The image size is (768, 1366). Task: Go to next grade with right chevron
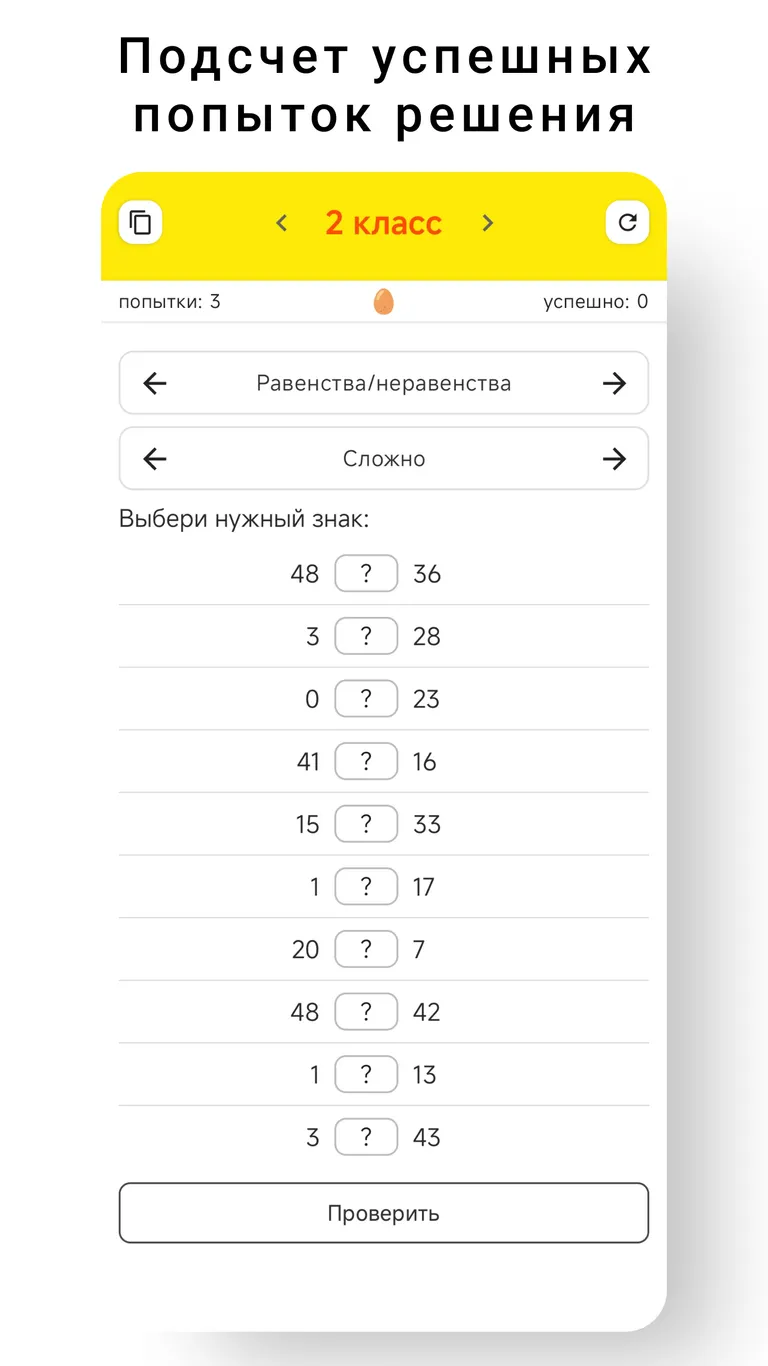coord(487,223)
